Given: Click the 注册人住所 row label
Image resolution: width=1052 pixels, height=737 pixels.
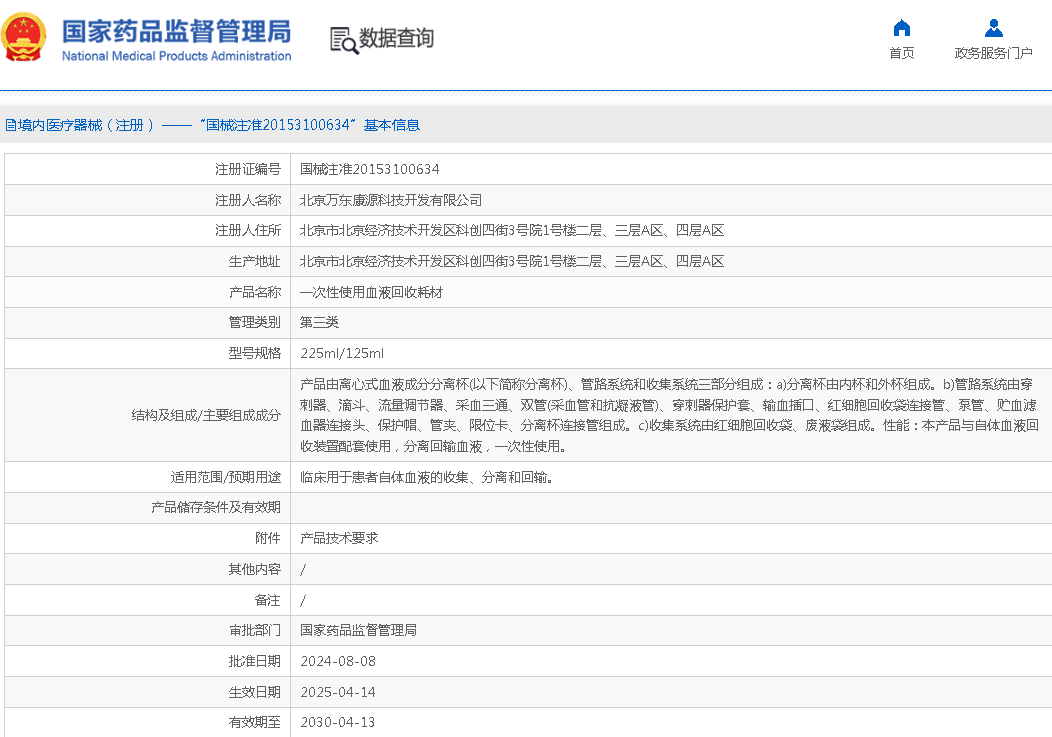Looking at the screenshot, I should (248, 230).
